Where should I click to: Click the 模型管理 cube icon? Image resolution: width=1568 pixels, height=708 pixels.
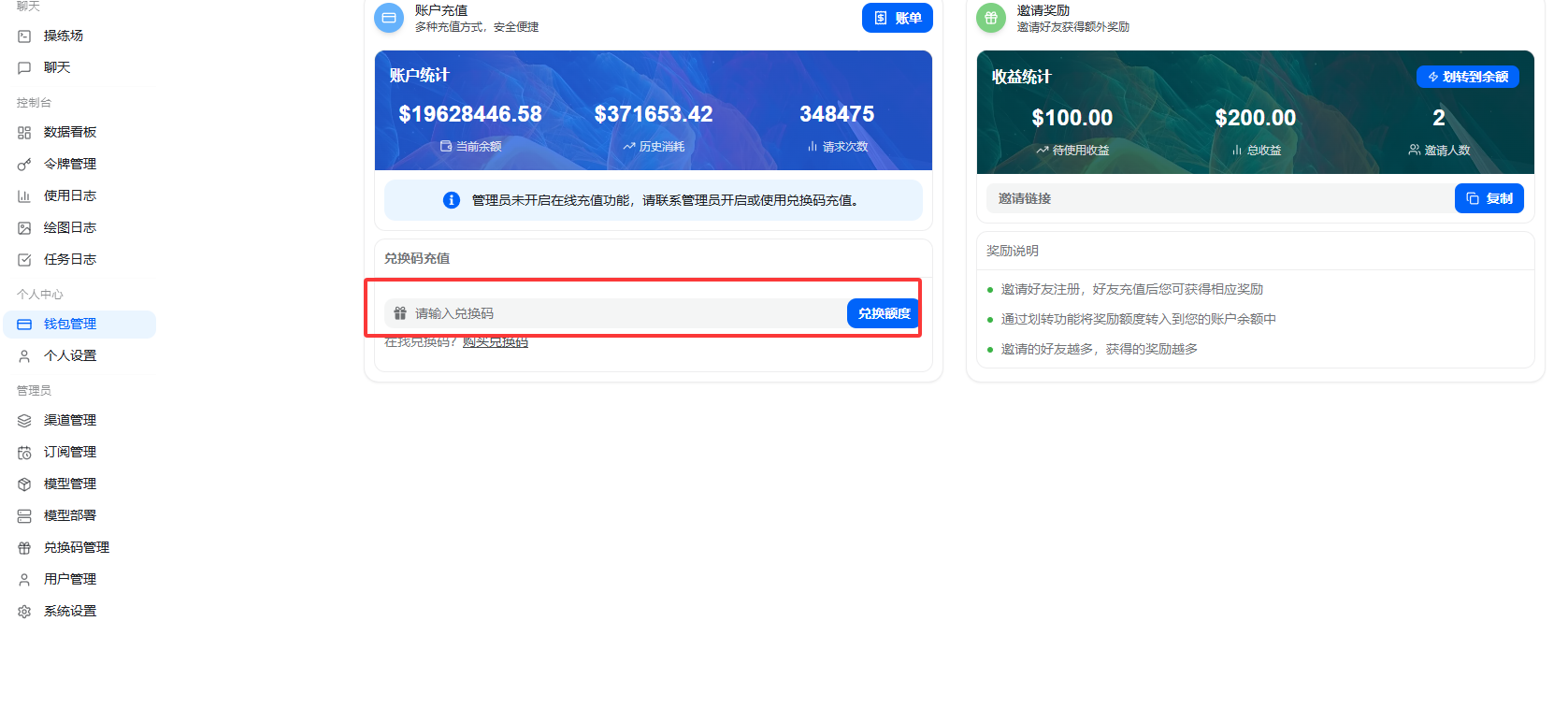(24, 484)
